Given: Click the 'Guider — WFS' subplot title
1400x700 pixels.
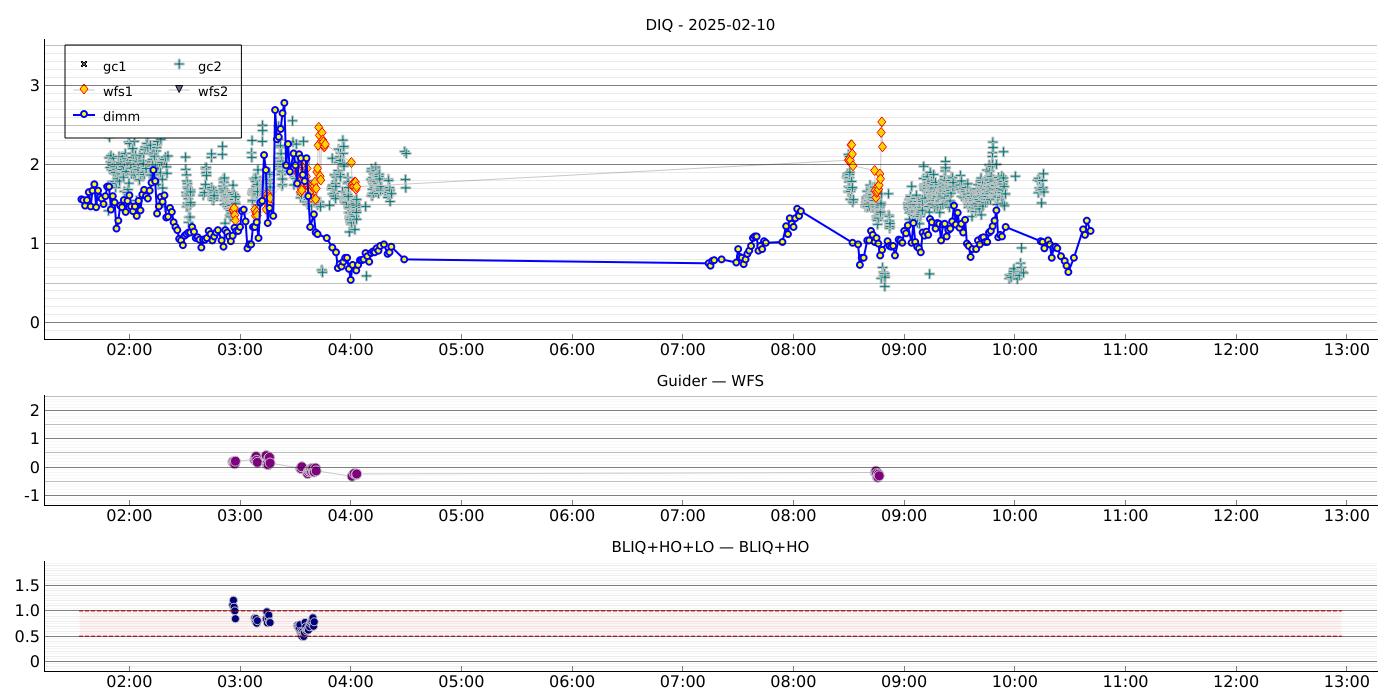Looking at the screenshot, I should 710,381.
